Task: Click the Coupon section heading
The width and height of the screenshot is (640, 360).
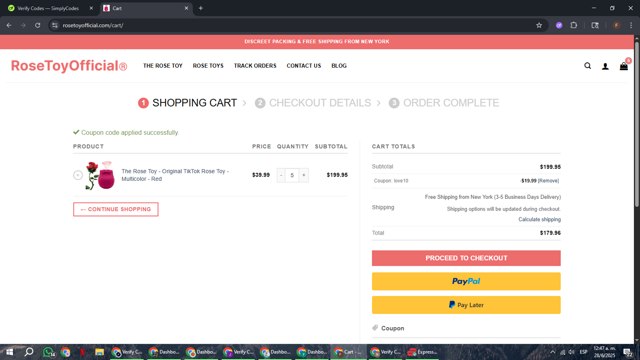Action: pos(392,328)
